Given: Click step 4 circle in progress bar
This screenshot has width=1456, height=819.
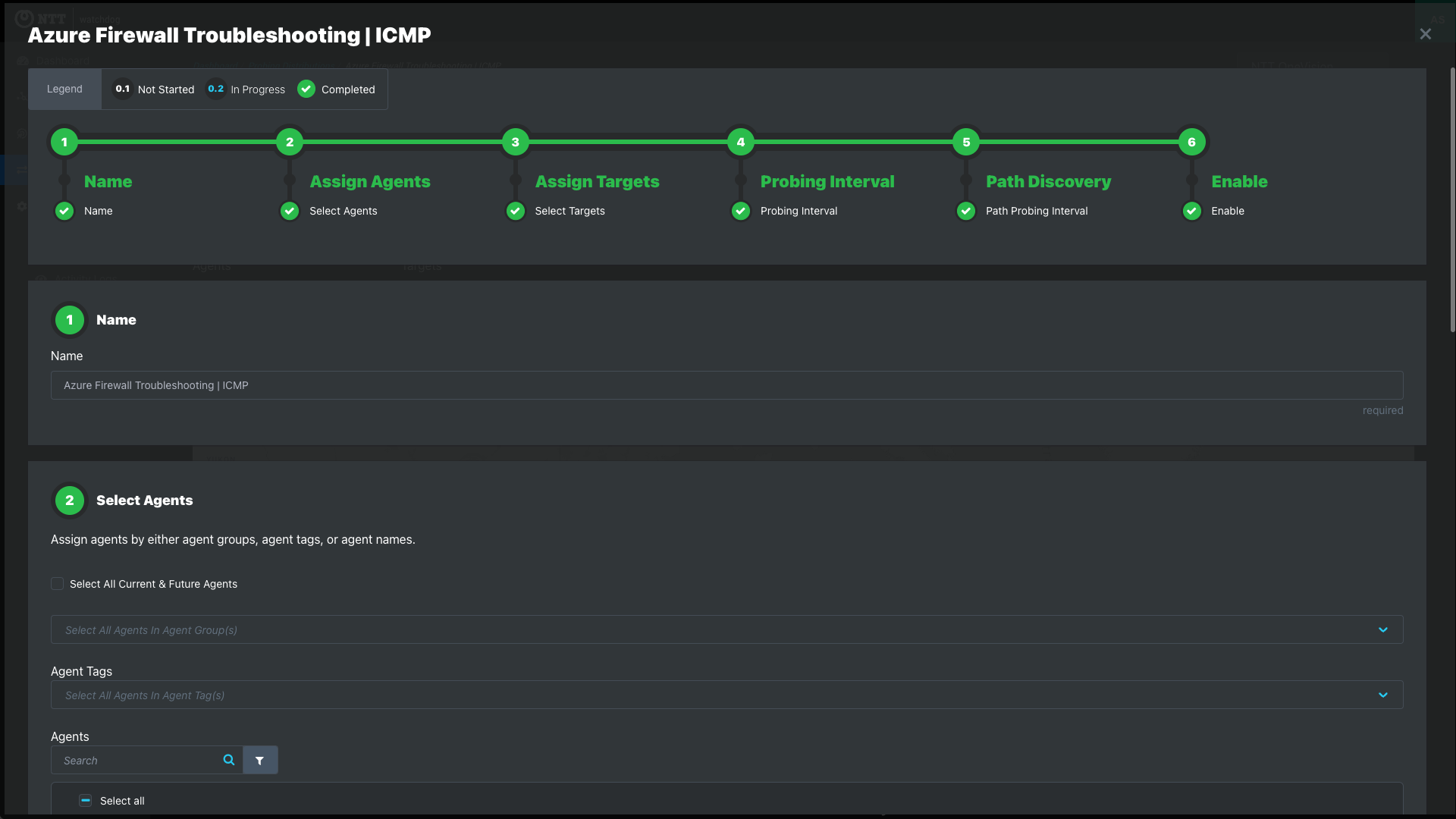Looking at the screenshot, I should pyautogui.click(x=741, y=142).
